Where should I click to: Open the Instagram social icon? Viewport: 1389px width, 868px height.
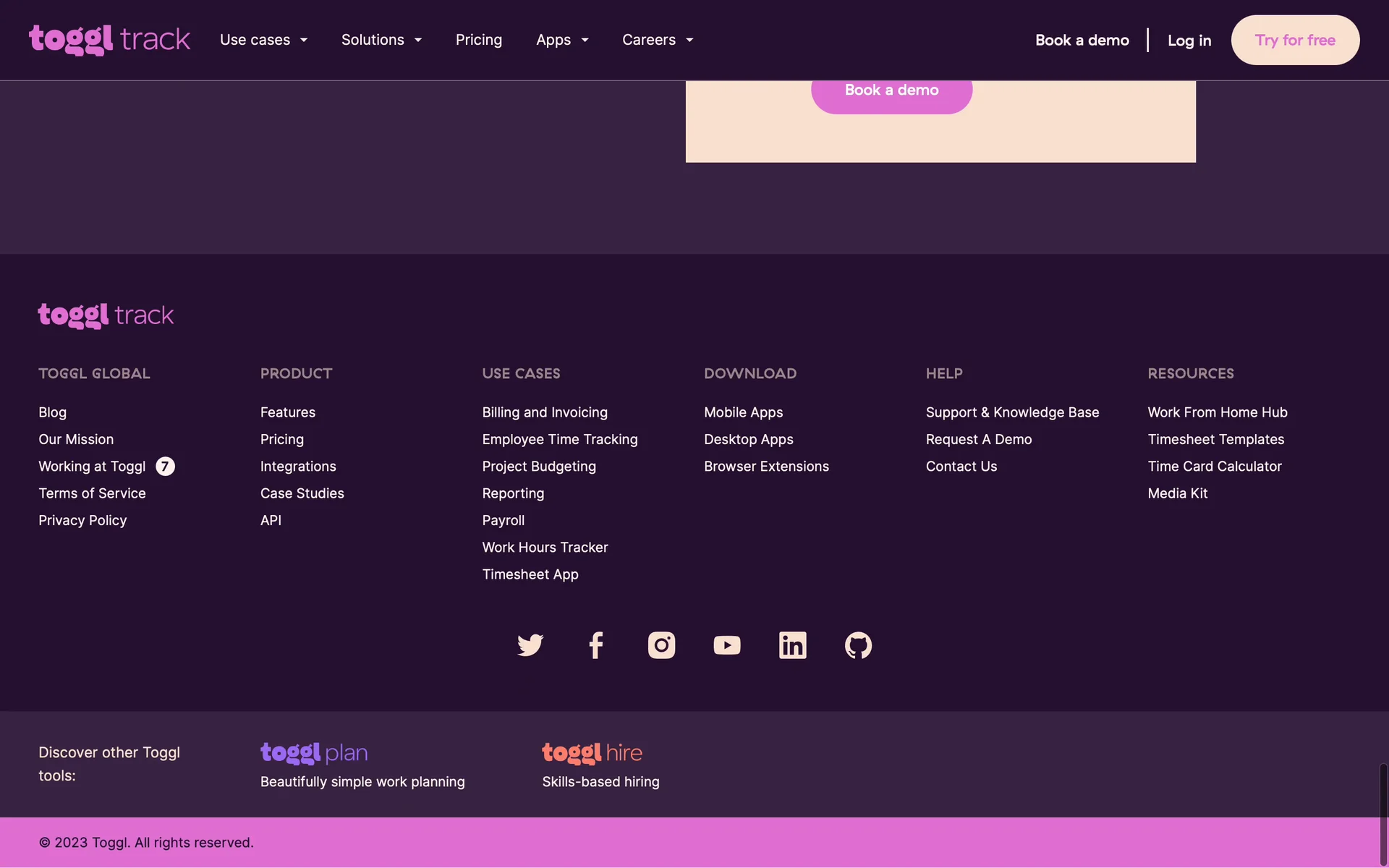point(661,644)
